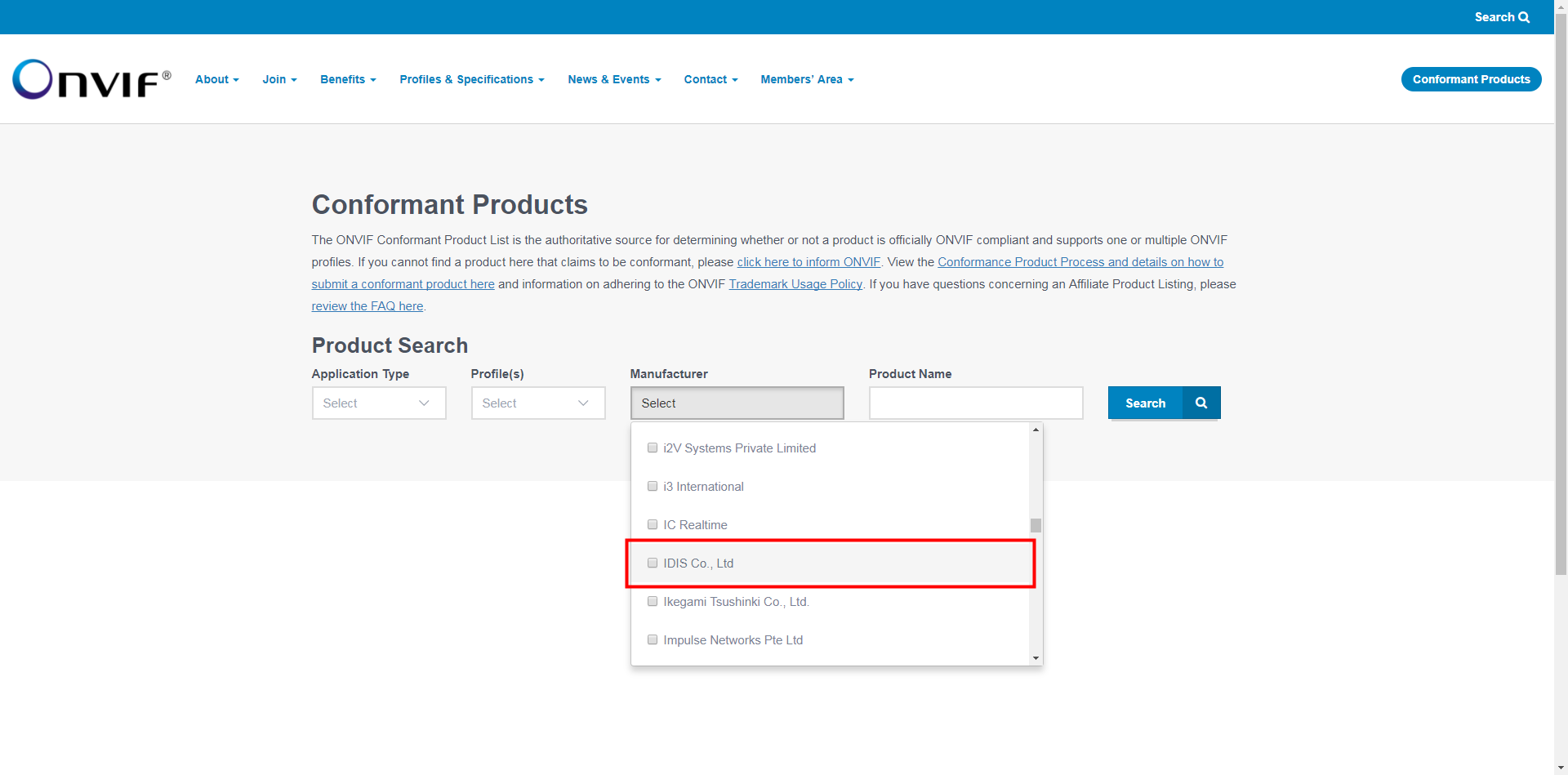Open the Members' Area menu

pos(807,79)
